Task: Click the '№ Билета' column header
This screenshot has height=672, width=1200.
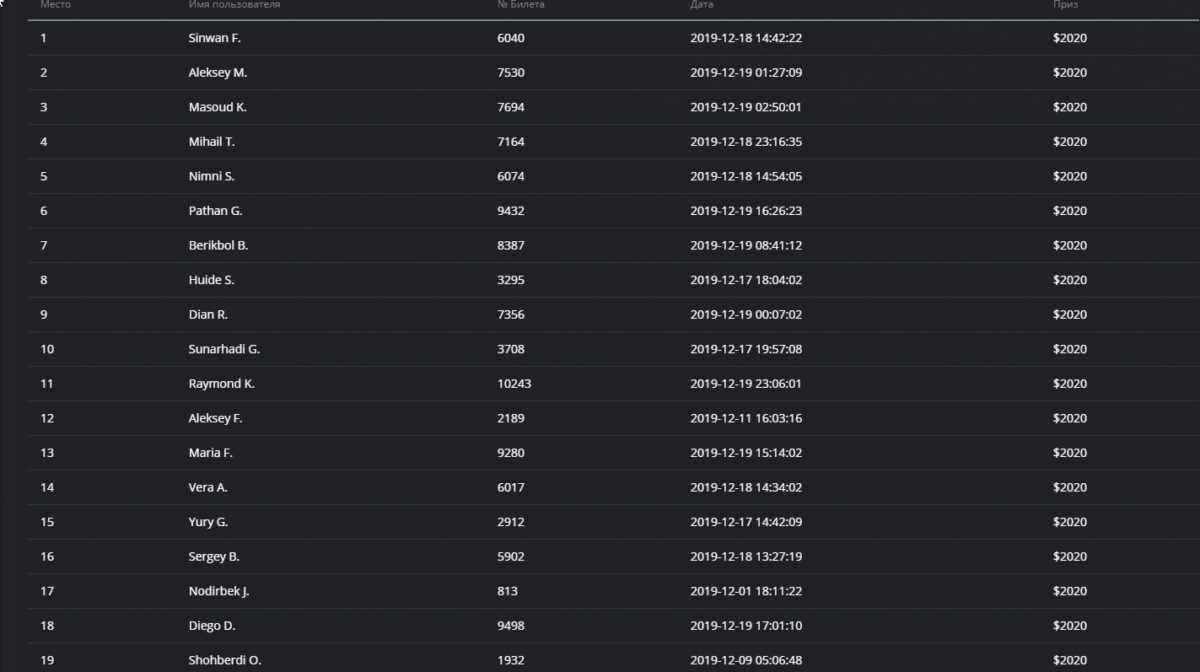Action: 520,5
